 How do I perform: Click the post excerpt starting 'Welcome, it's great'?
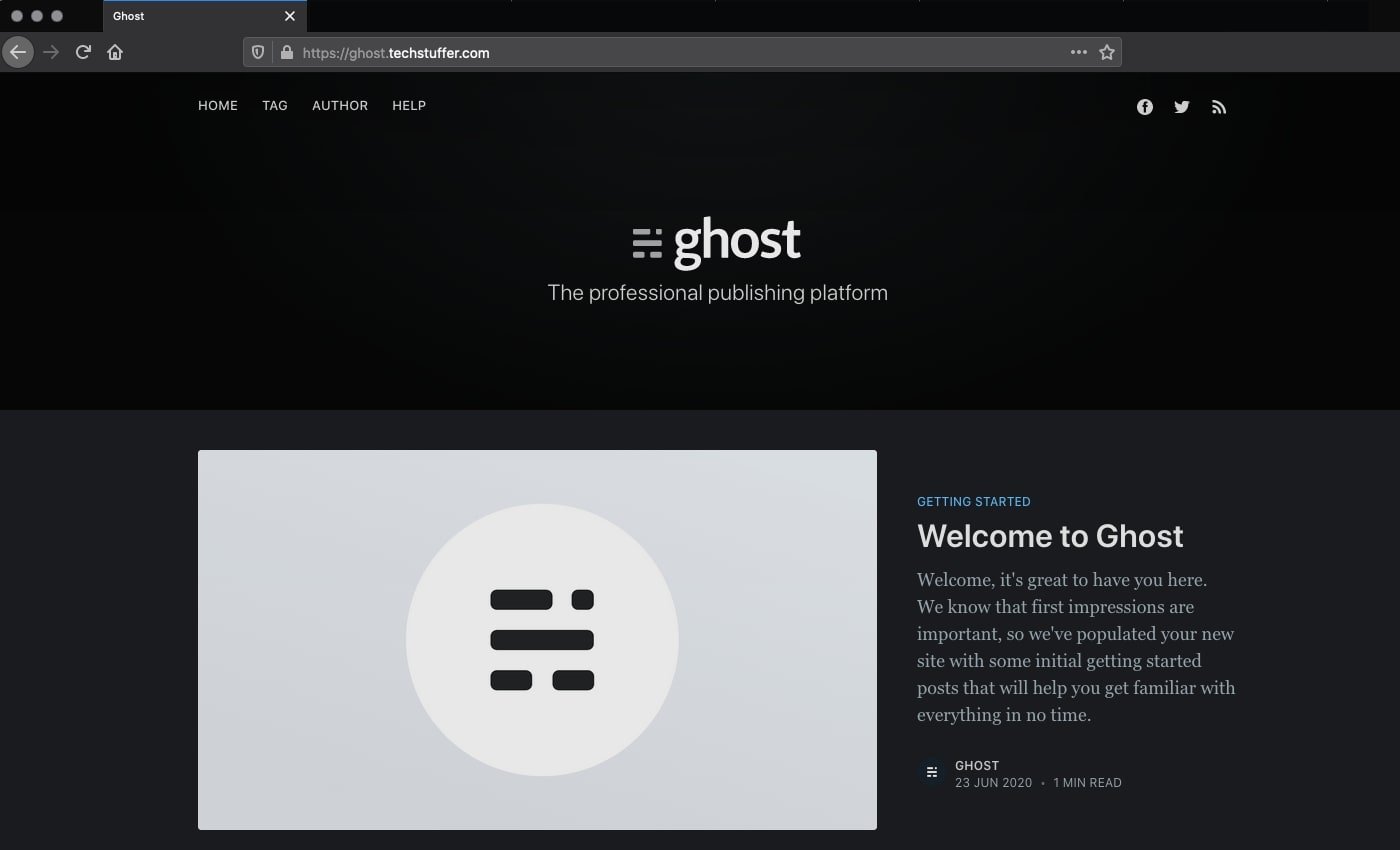tap(1076, 647)
